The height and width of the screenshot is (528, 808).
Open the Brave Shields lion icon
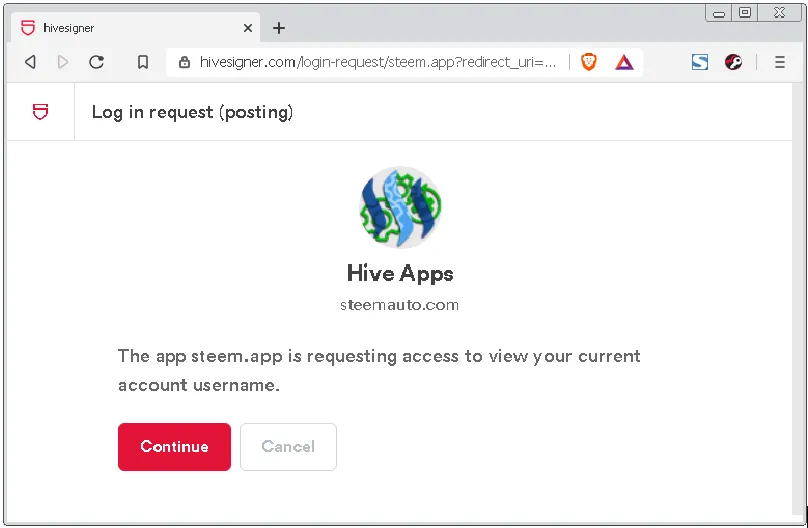tap(588, 62)
